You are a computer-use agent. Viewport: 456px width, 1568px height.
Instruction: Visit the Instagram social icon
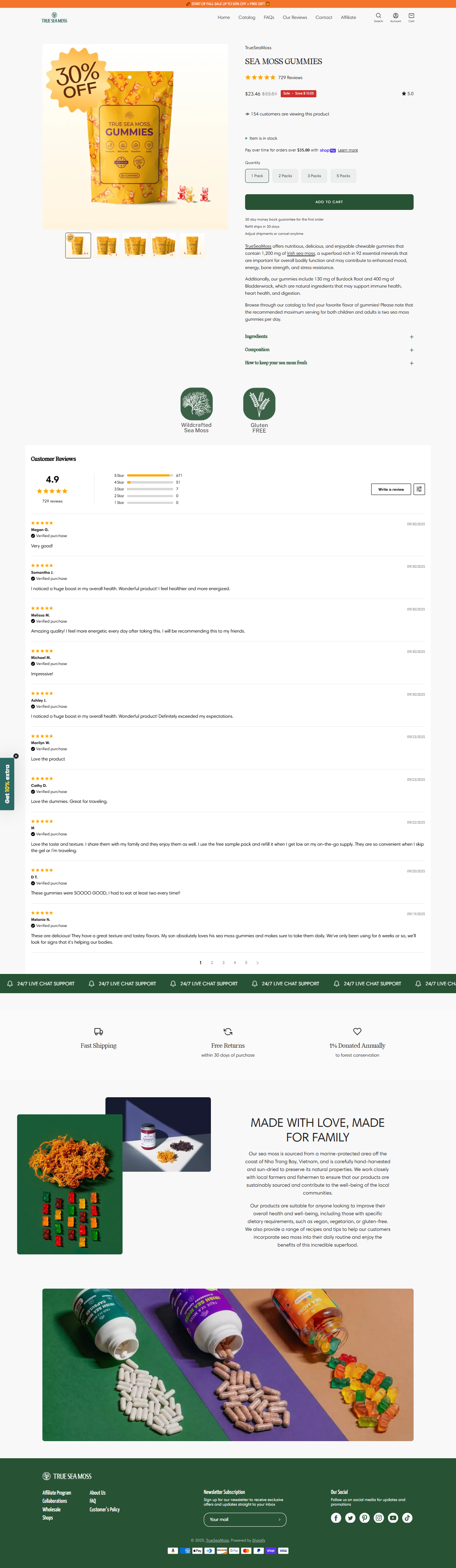(x=379, y=1517)
